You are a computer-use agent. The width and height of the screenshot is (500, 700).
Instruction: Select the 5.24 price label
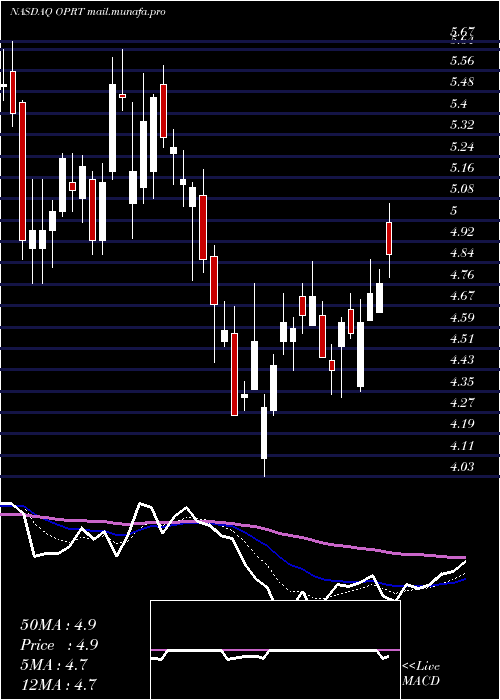[462, 147]
